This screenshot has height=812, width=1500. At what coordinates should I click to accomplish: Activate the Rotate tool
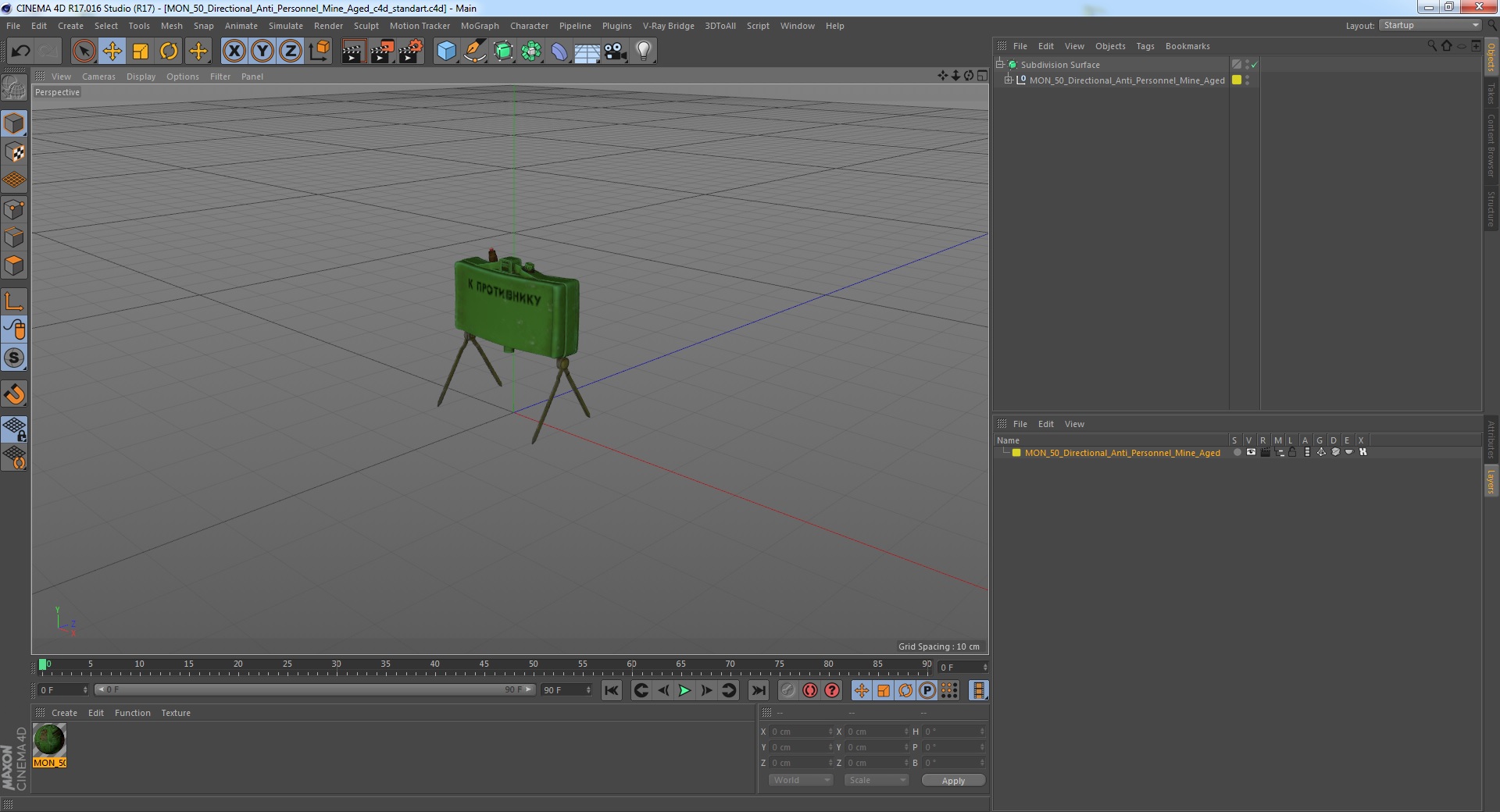(x=169, y=52)
